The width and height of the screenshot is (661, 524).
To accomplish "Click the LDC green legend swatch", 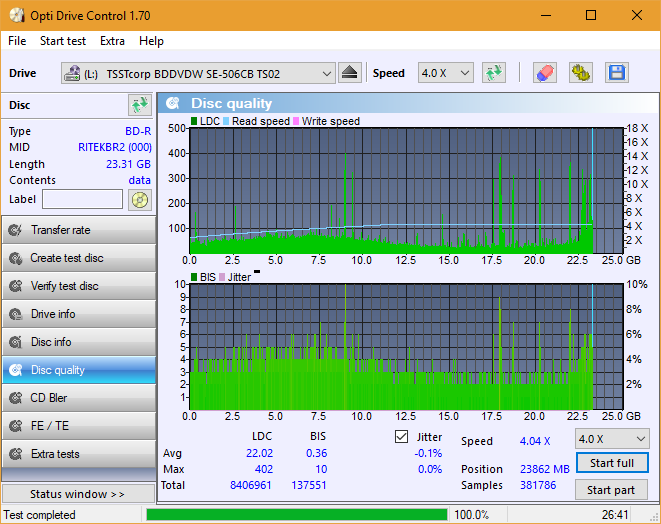I will click(194, 121).
